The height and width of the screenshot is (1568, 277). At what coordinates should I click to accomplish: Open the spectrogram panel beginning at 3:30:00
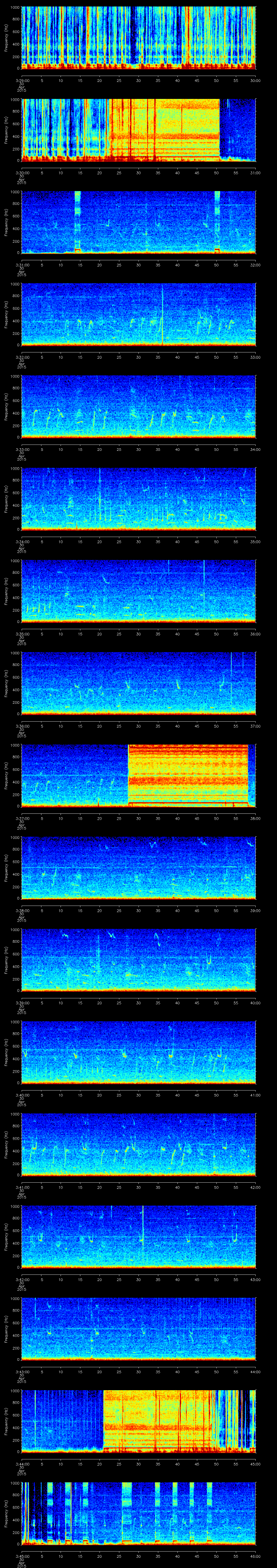[139, 130]
